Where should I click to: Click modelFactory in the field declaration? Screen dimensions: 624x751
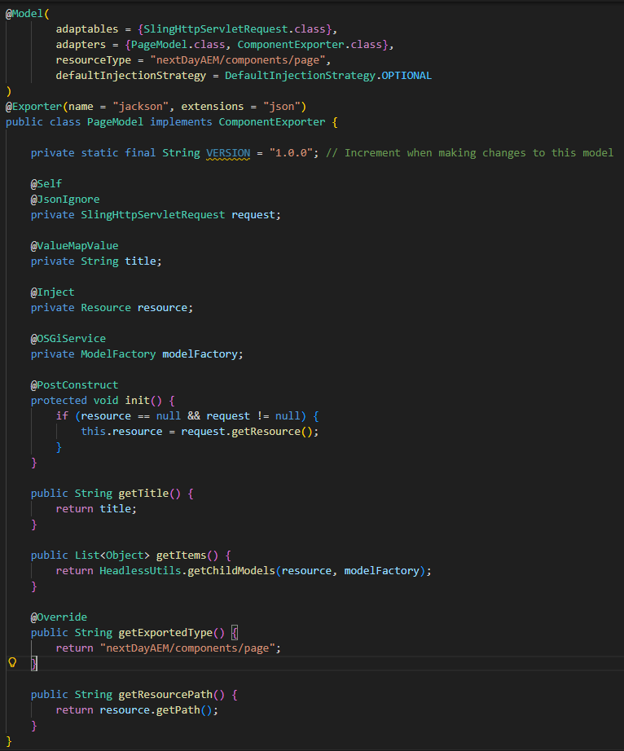pyautogui.click(x=200, y=354)
